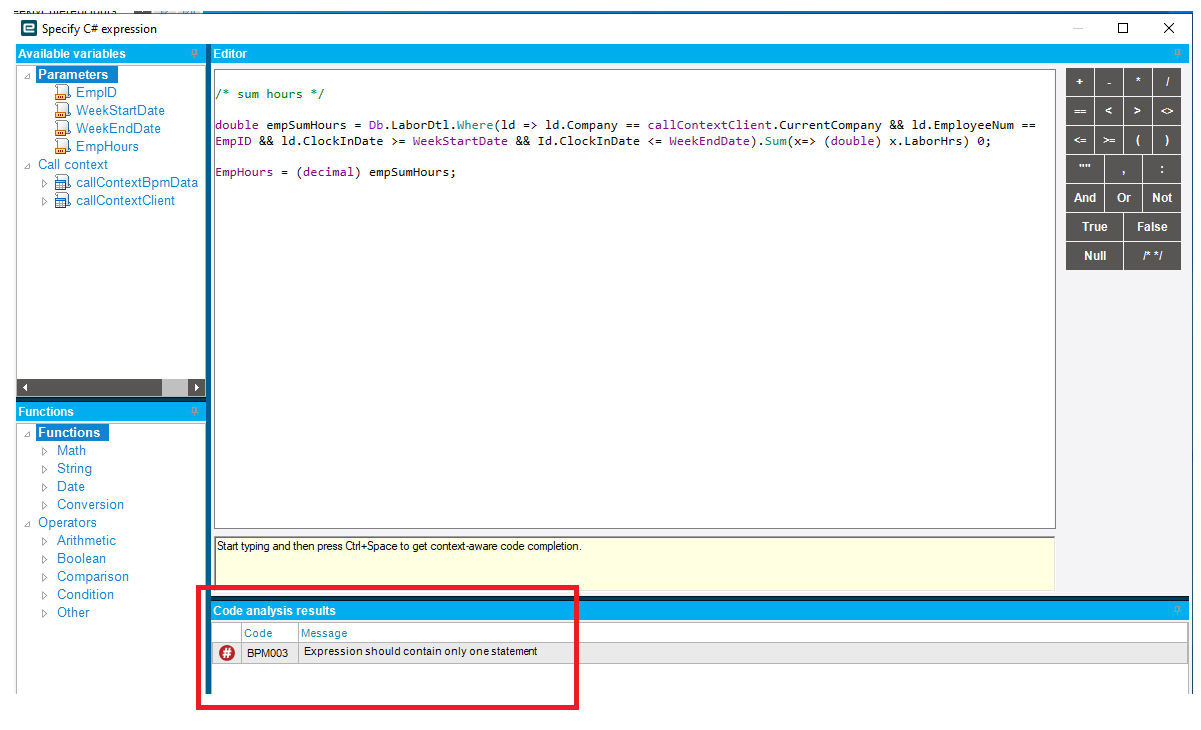Click the BPM003 error icon
Image resolution: width=1201 pixels, height=730 pixels.
tap(227, 653)
